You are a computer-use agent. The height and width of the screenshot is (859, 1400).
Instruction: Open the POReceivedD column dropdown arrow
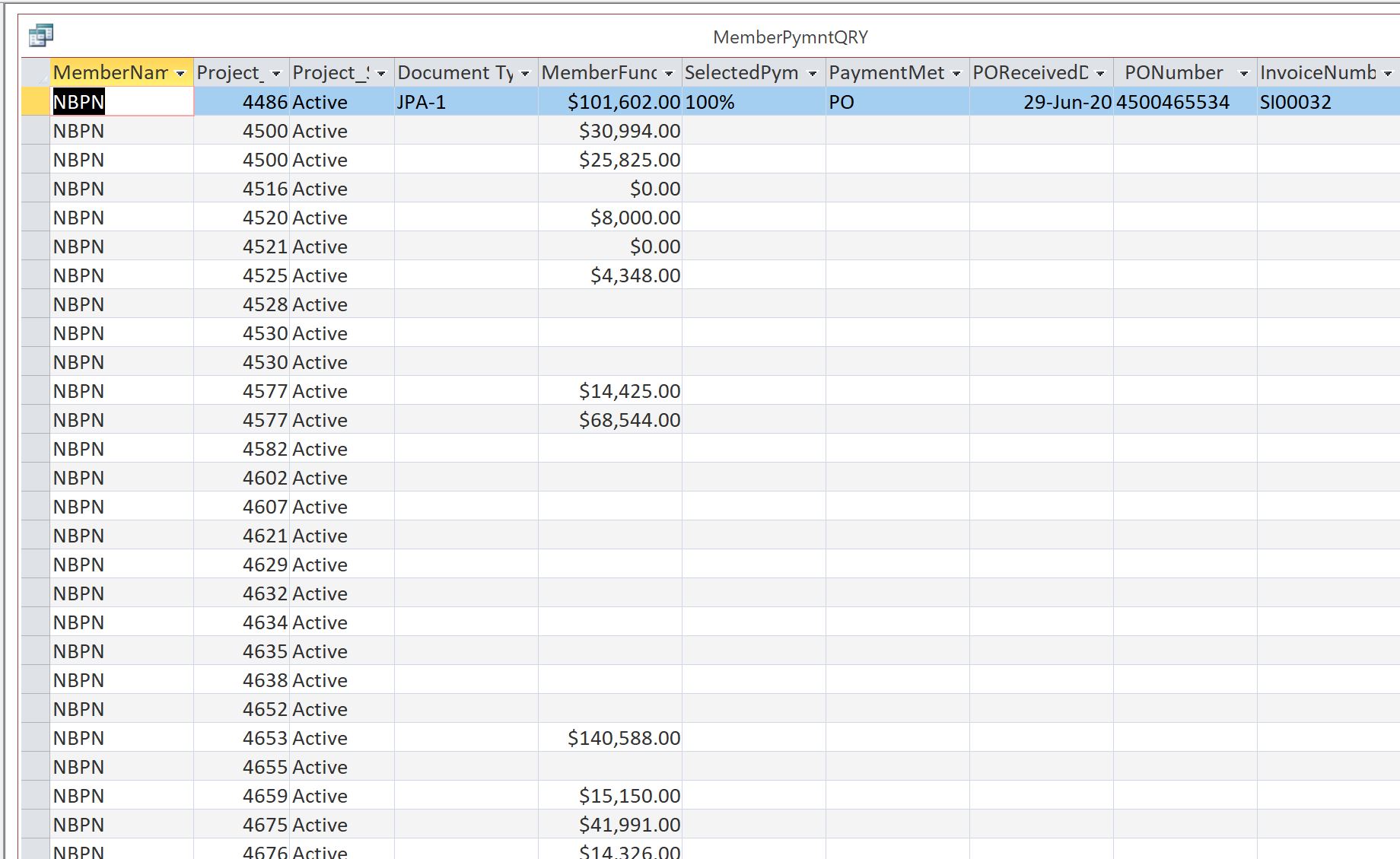pyautogui.click(x=1100, y=73)
